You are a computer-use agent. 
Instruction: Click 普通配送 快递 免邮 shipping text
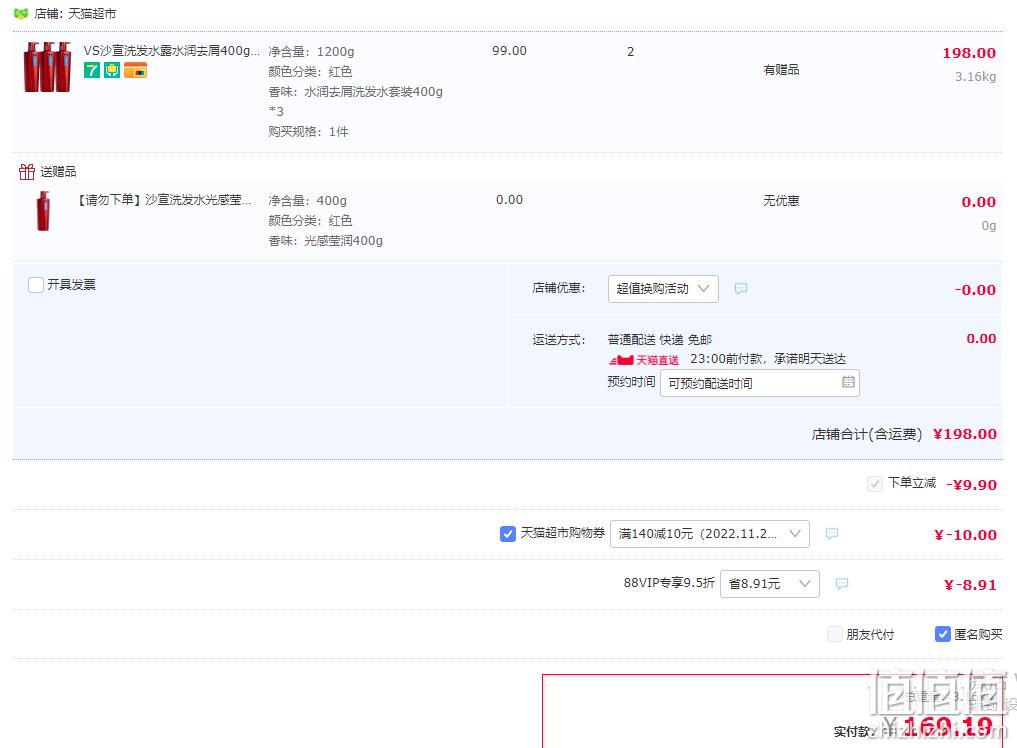[x=660, y=339]
